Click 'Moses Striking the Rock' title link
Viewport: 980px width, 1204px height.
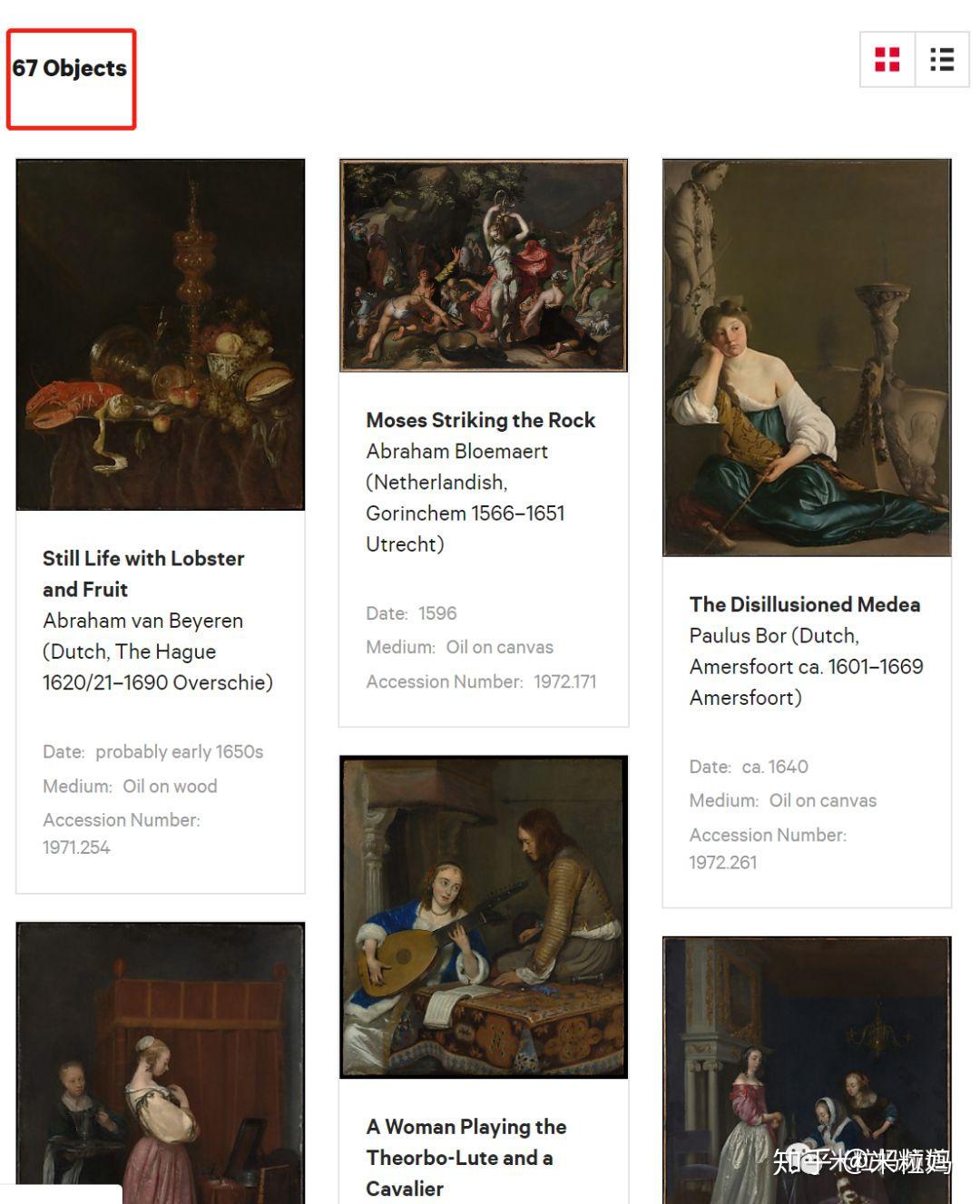coord(481,420)
